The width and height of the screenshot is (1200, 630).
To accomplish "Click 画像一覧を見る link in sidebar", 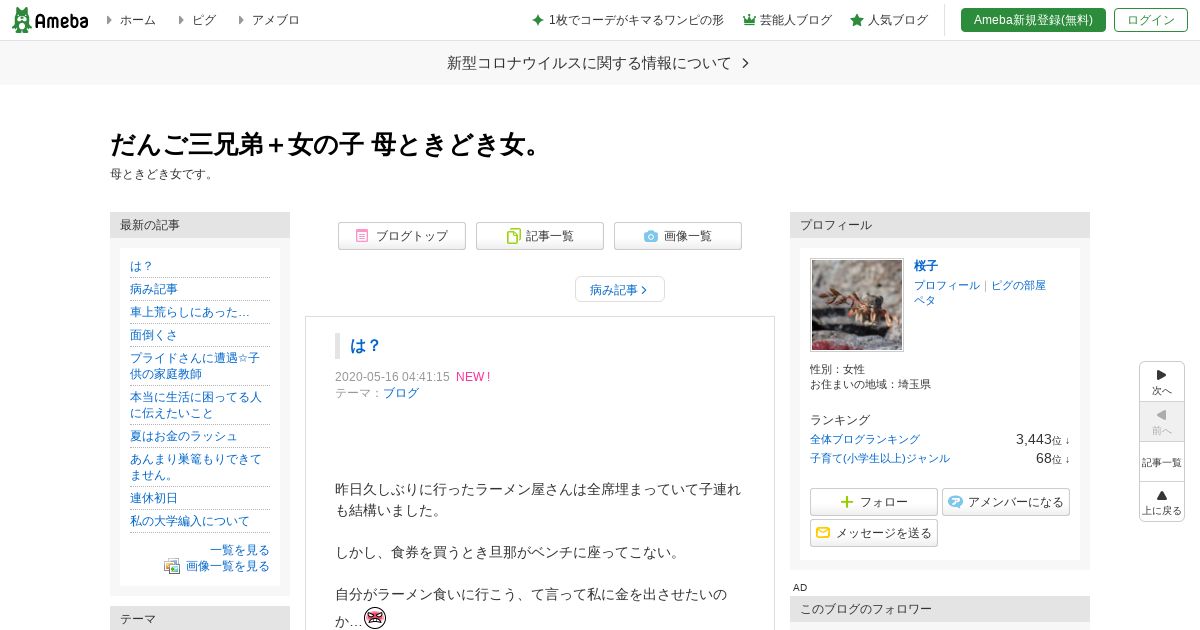I will (x=228, y=566).
